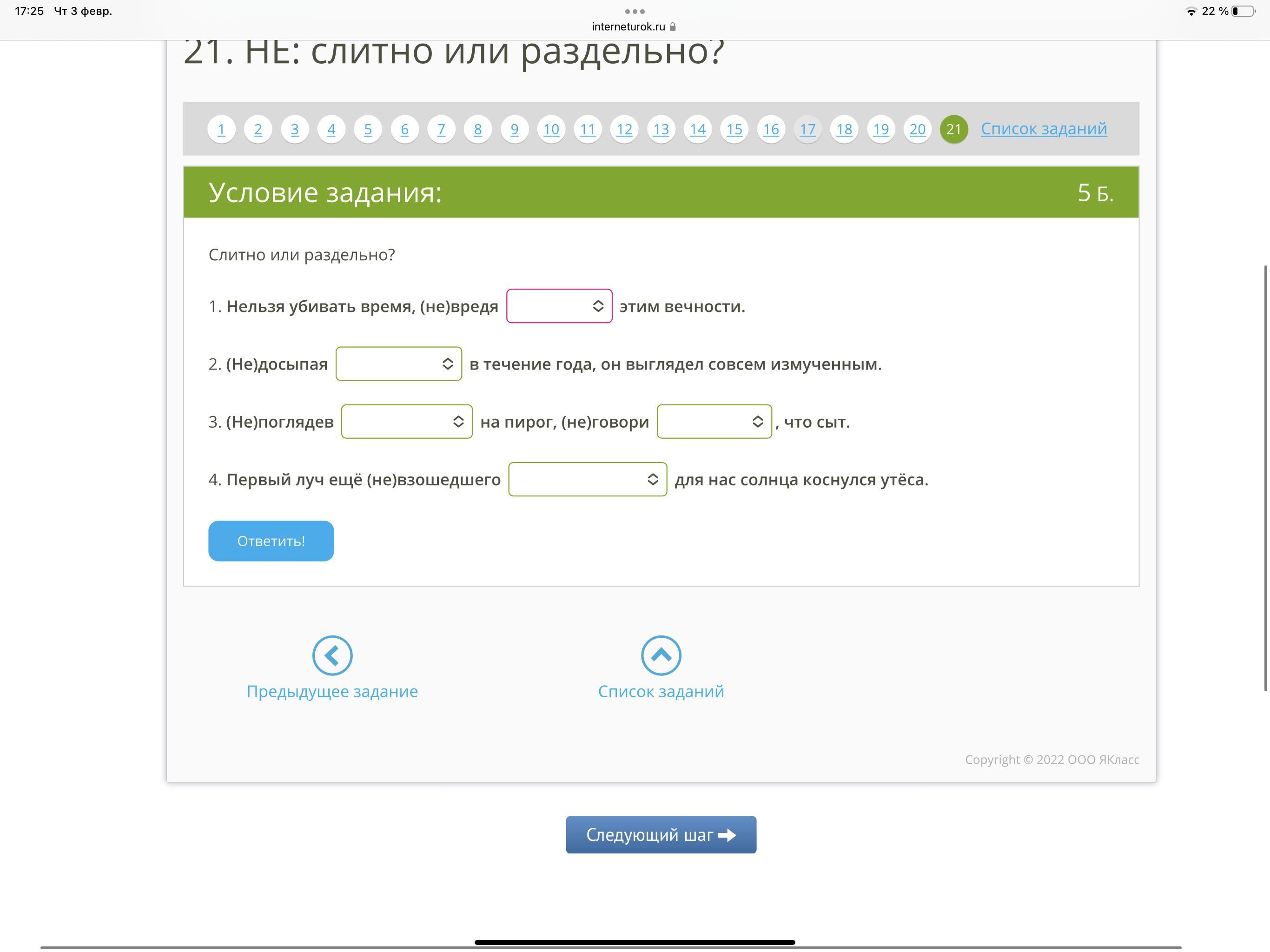This screenshot has width=1270, height=952.
Task: Select the active task 21 circle
Action: point(953,129)
